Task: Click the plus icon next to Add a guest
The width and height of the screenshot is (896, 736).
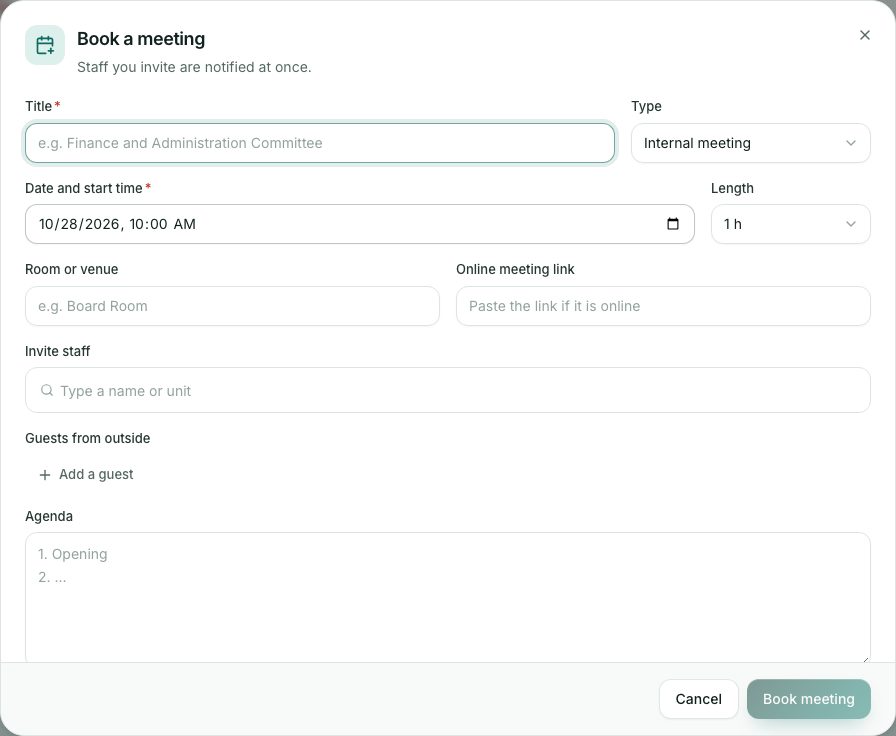Action: pos(45,475)
